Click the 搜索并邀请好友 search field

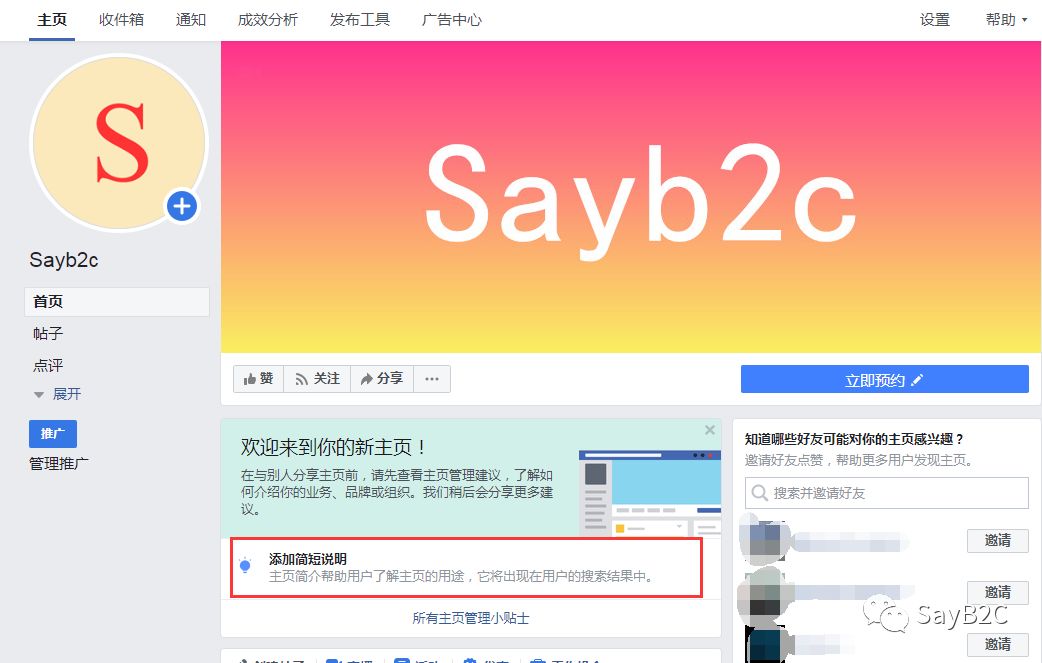click(x=886, y=493)
